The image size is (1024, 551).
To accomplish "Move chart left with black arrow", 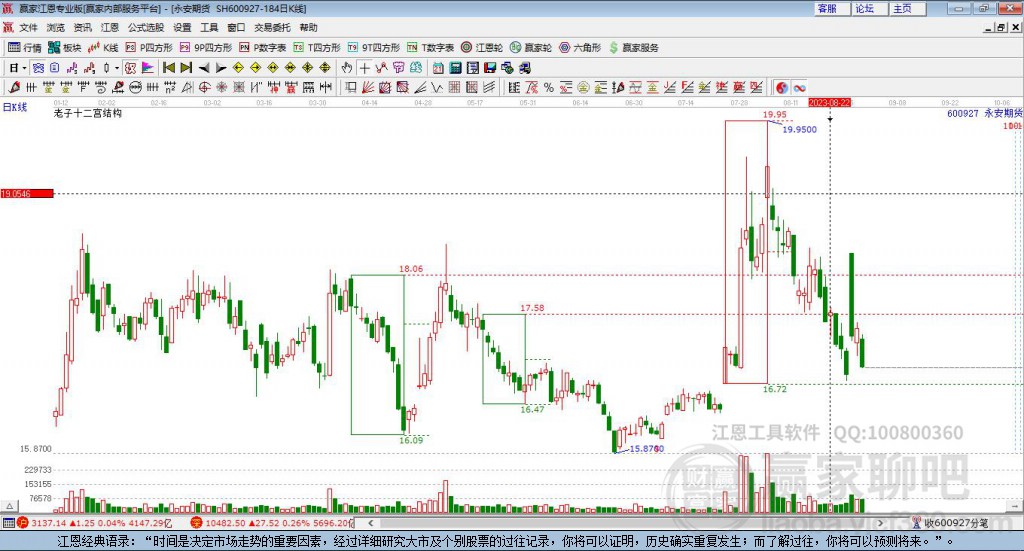I will 204,68.
